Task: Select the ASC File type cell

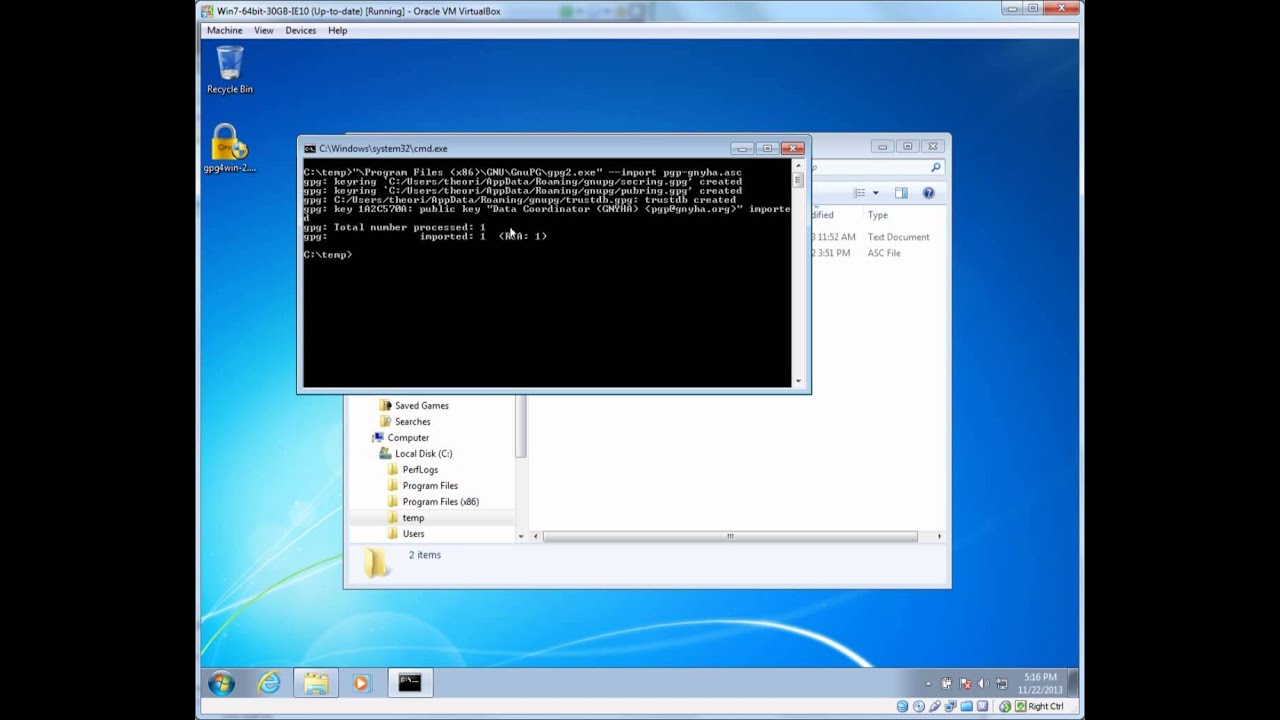Action: click(884, 253)
